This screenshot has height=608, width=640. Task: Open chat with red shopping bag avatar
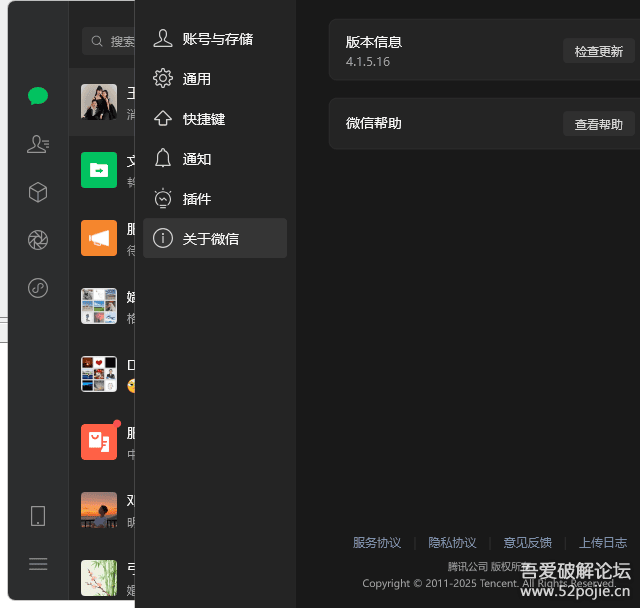[99, 442]
